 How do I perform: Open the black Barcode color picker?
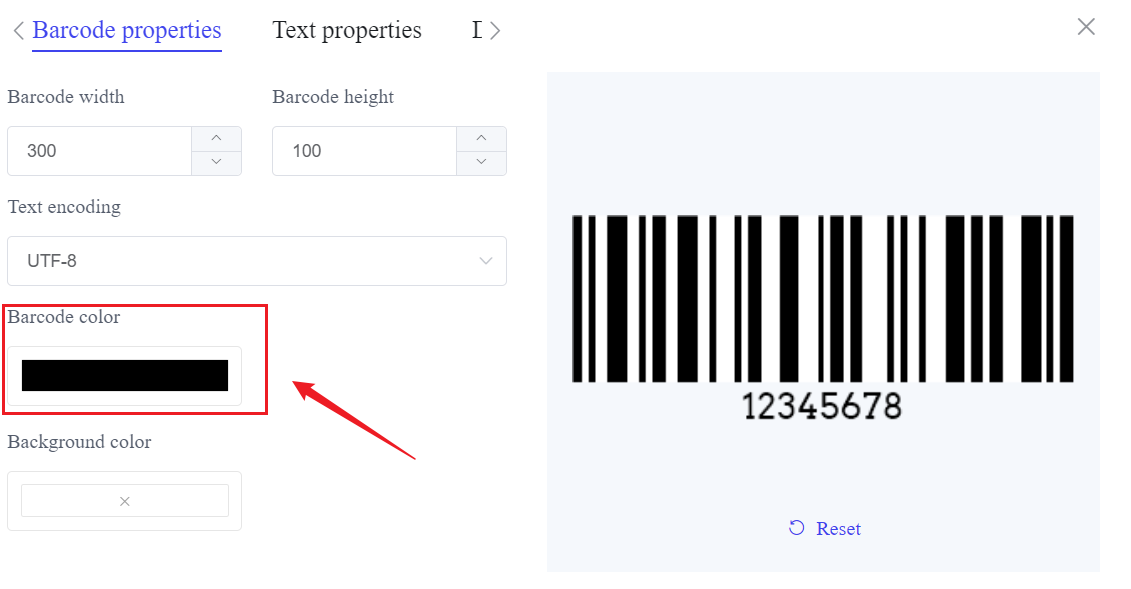(125, 375)
